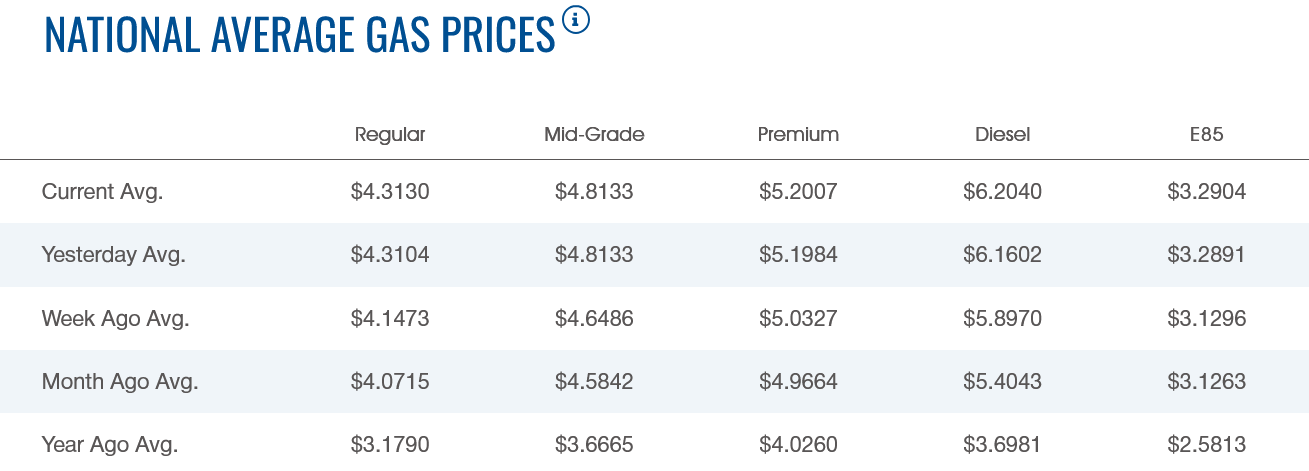The height and width of the screenshot is (471, 1309).
Task: Select the Regular column header
Action: 390,134
